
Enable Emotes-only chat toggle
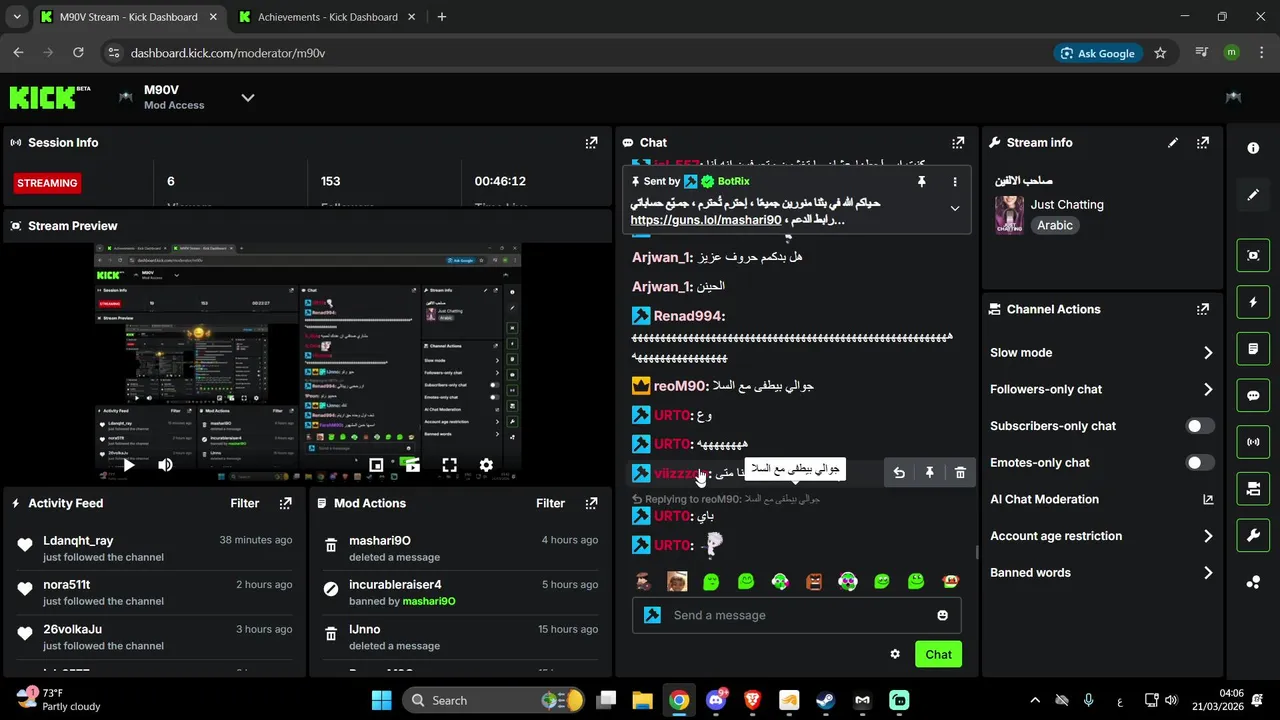(1200, 462)
